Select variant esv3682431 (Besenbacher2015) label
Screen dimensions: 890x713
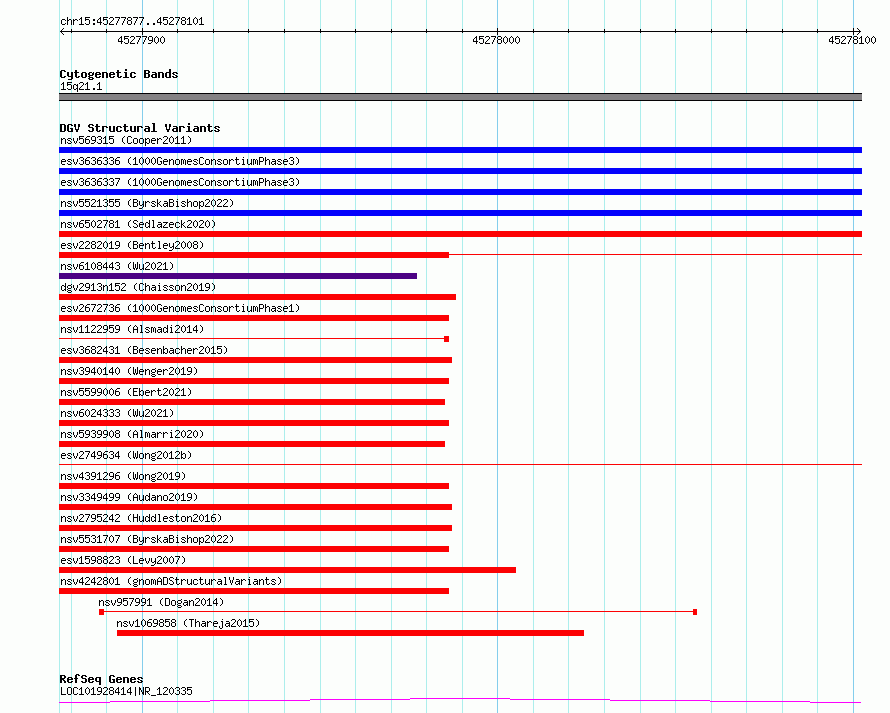coord(144,350)
